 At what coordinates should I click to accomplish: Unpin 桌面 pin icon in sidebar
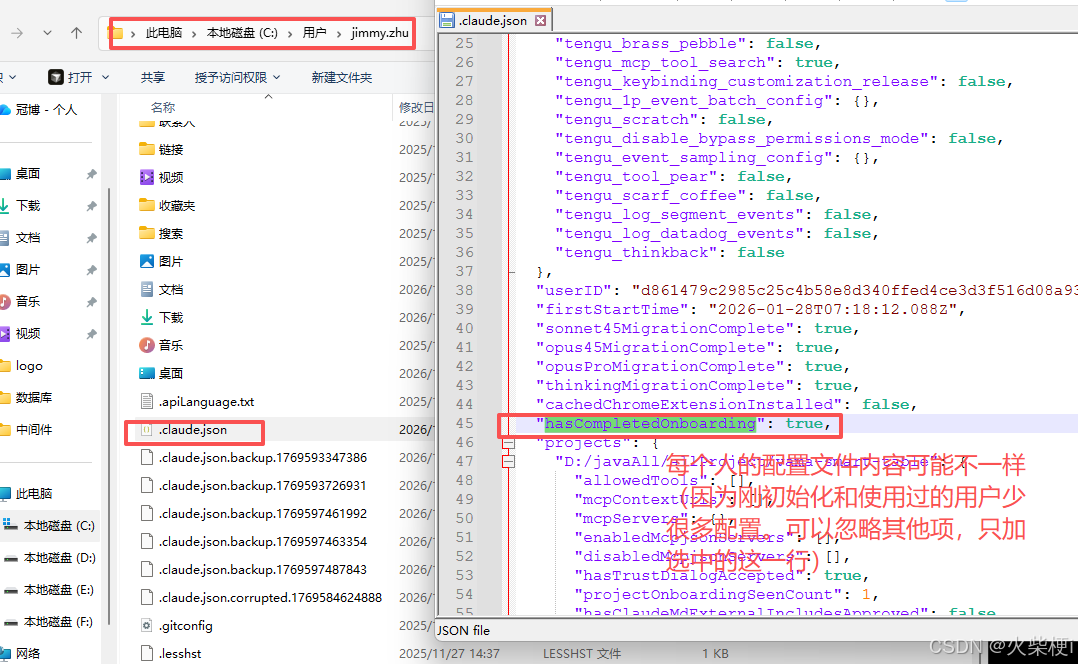click(91, 175)
